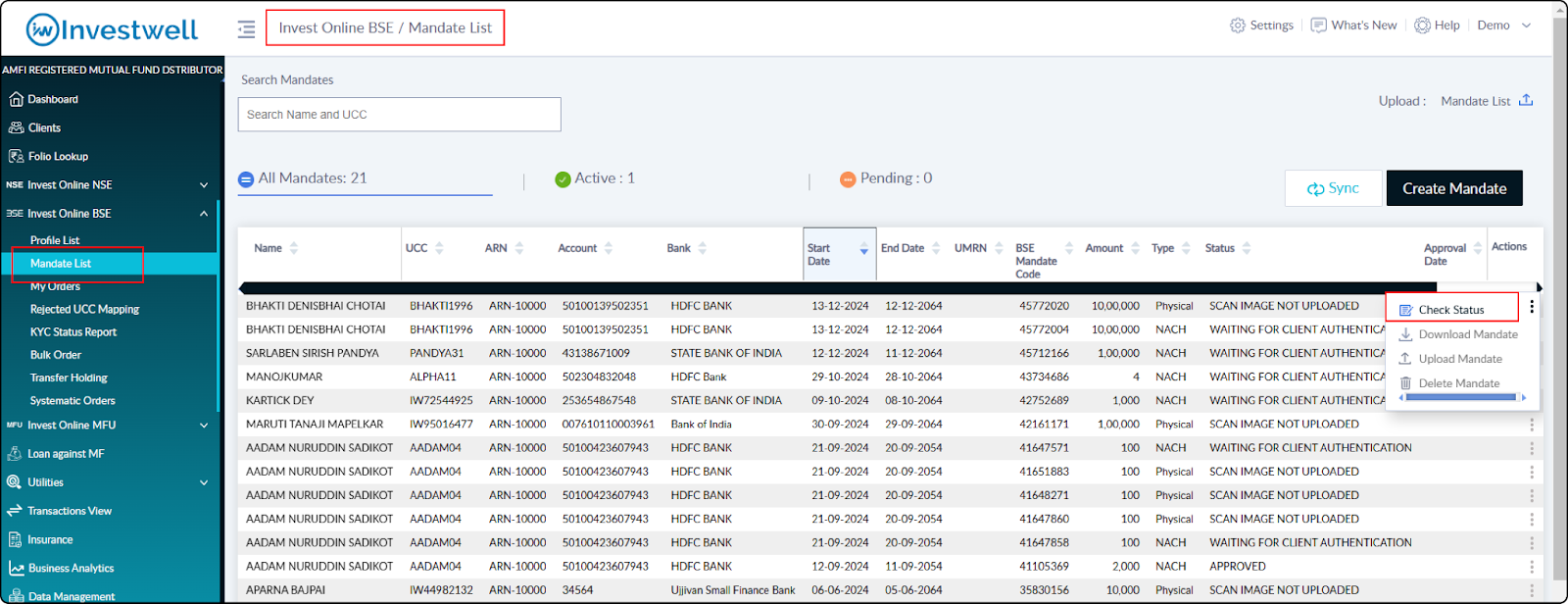Choose Download Mandate option
Image resolution: width=1568 pixels, height=604 pixels.
click(x=1458, y=334)
